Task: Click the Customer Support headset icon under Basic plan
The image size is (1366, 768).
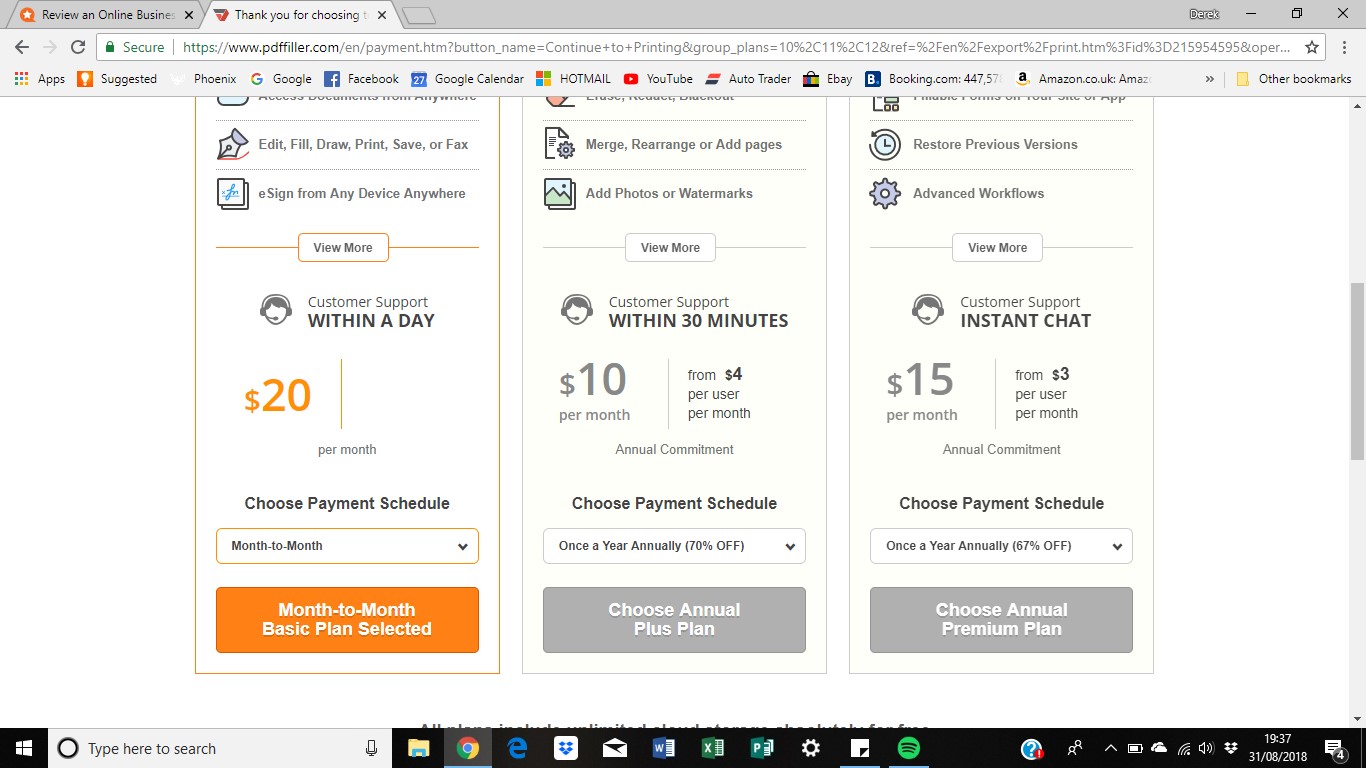Action: [275, 311]
